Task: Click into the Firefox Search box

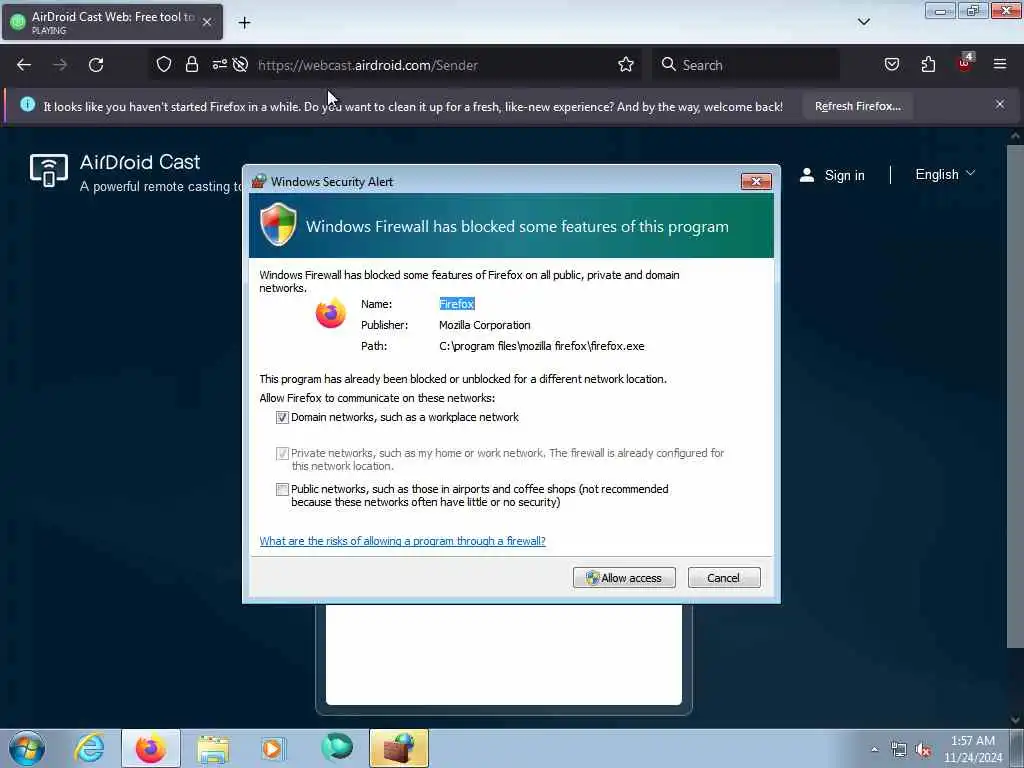Action: pos(746,65)
